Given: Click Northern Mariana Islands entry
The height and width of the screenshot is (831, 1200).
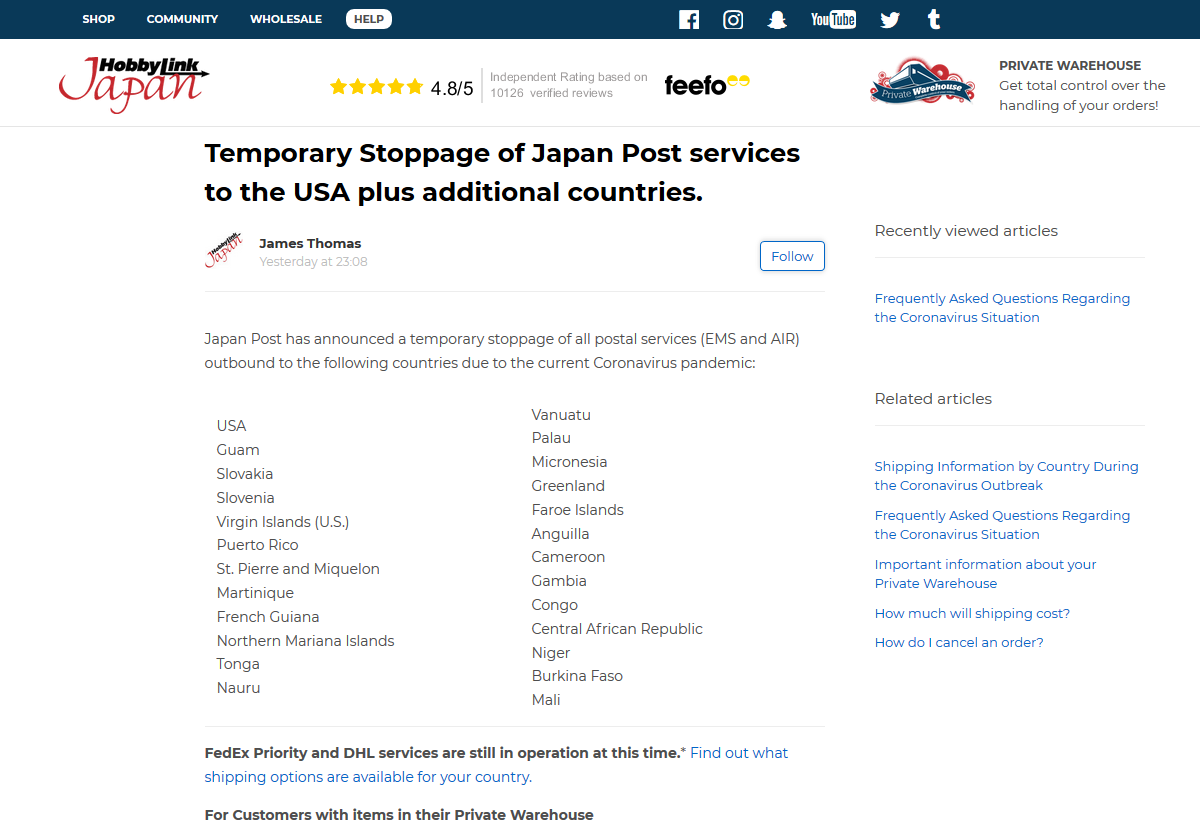Looking at the screenshot, I should (305, 641).
